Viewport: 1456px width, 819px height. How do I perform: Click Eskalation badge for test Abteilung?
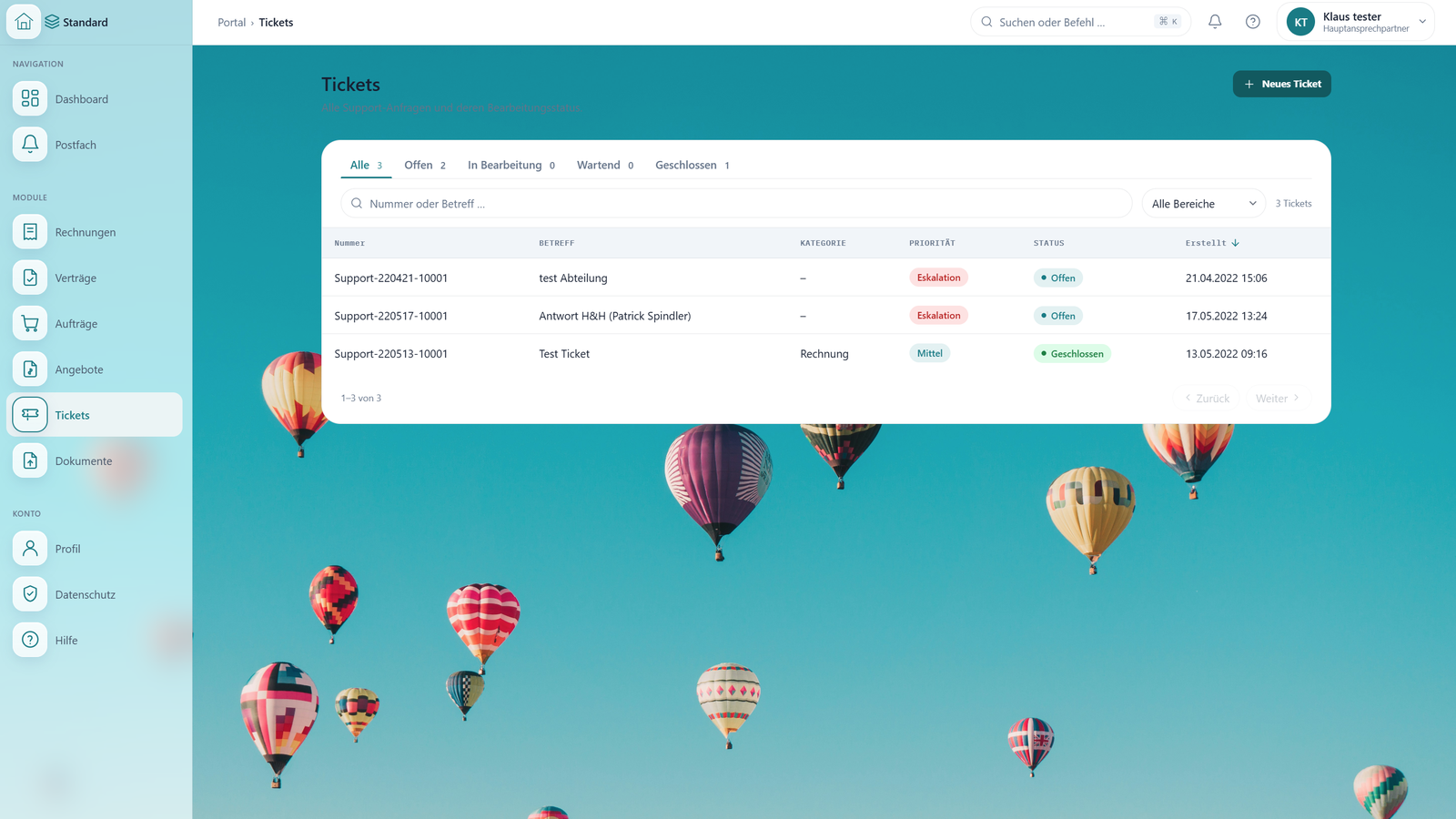click(x=938, y=278)
